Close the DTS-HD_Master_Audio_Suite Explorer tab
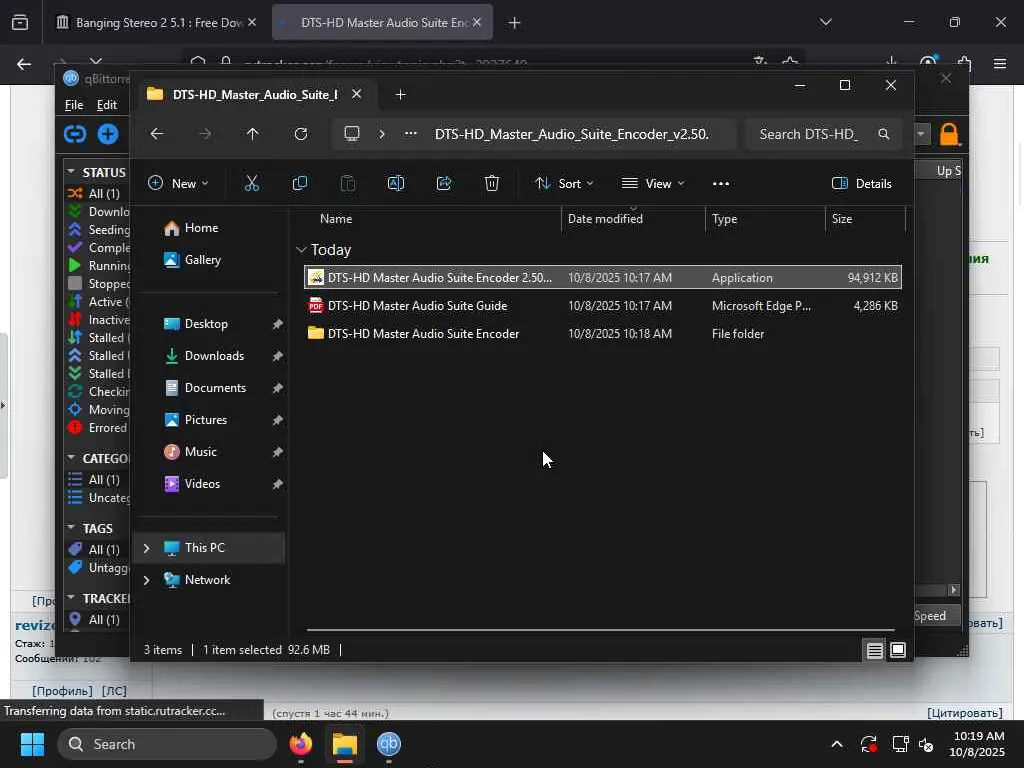The width and height of the screenshot is (1024, 768). tap(357, 94)
